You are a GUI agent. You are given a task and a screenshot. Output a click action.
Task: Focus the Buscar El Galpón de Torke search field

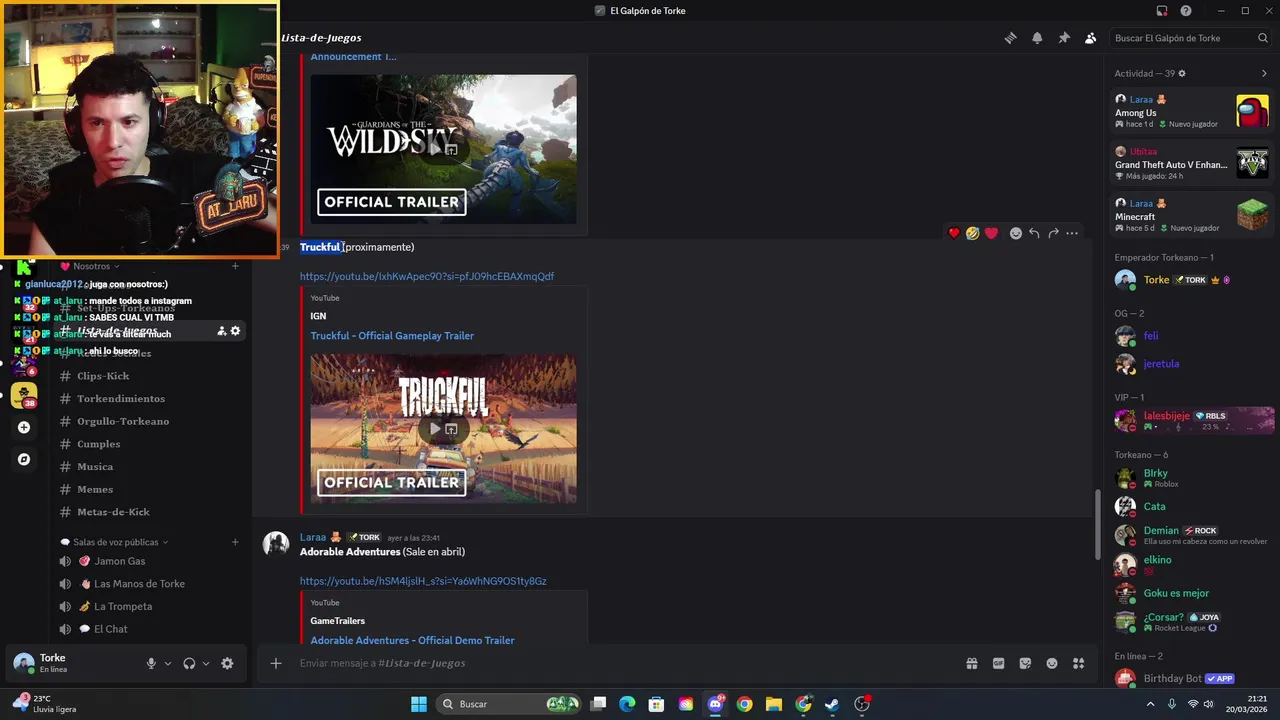[x=1190, y=38]
